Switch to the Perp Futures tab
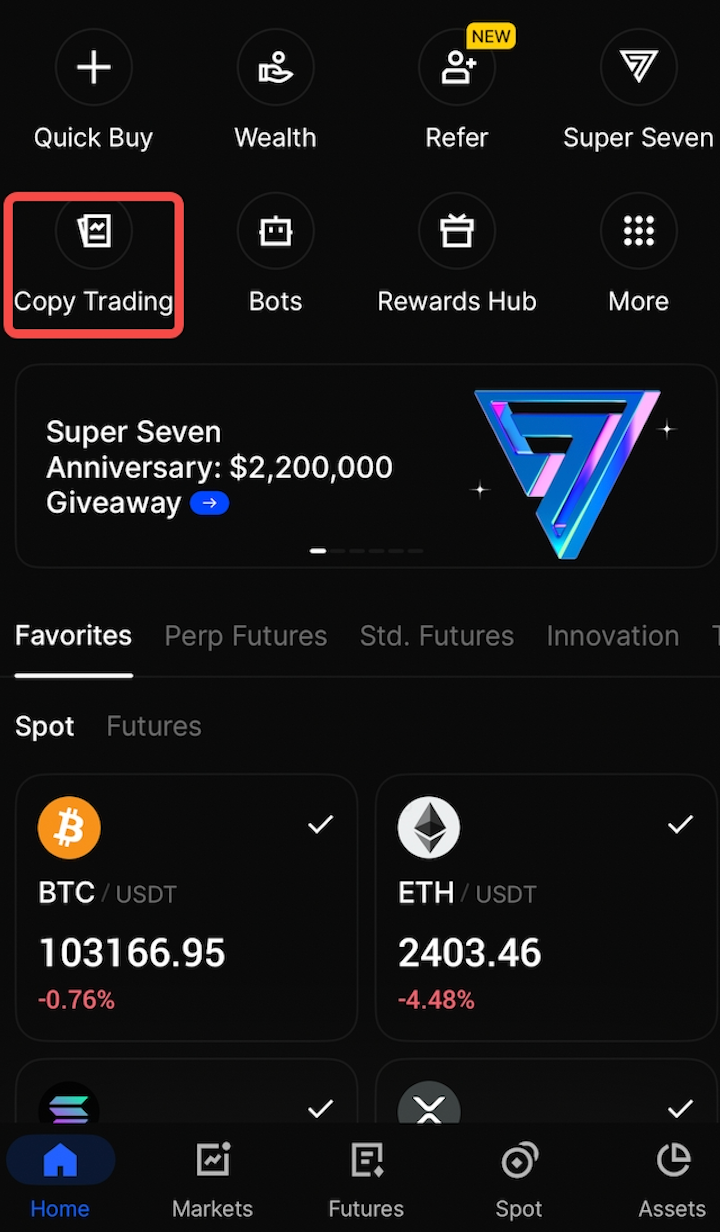 [246, 636]
